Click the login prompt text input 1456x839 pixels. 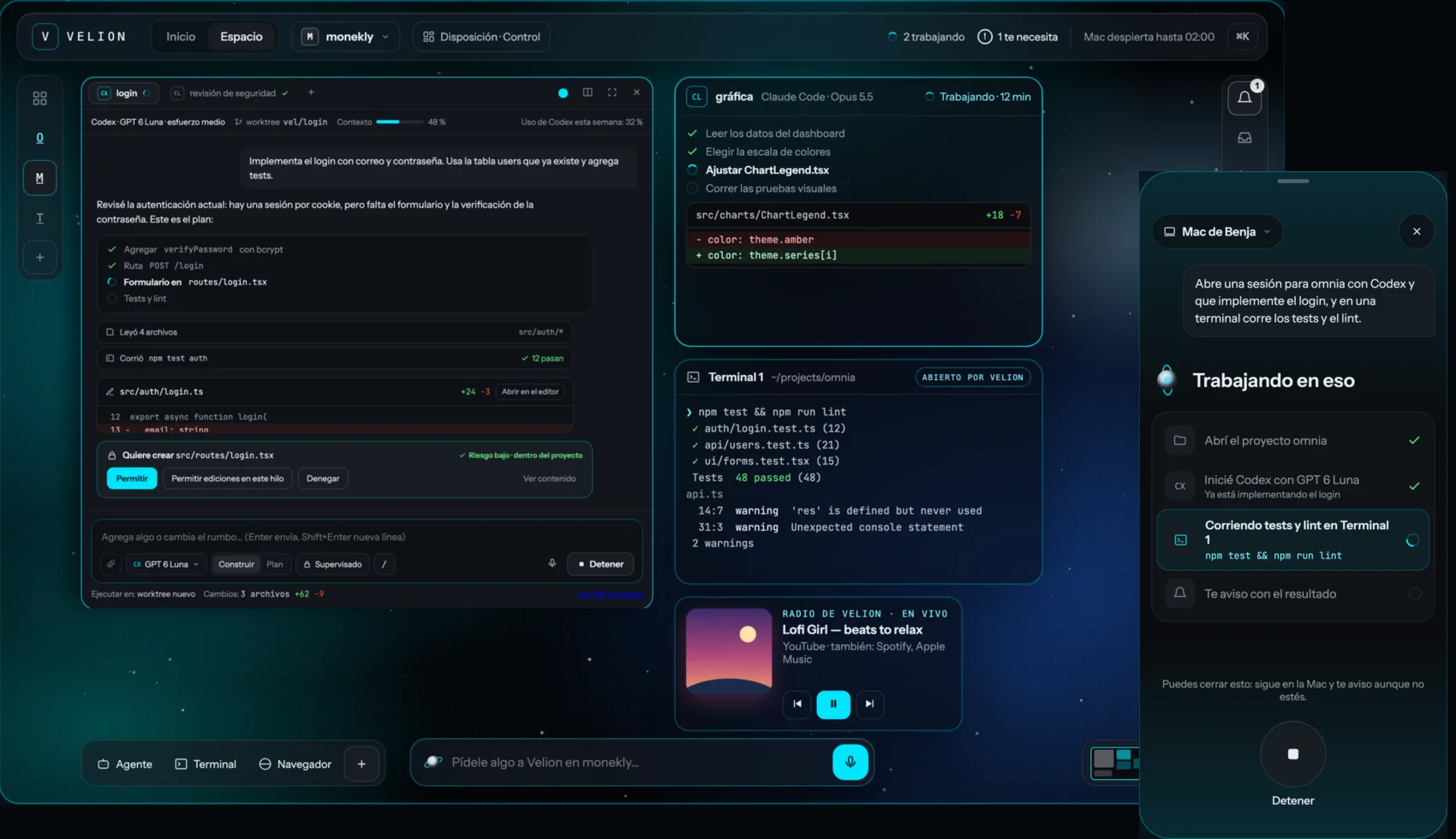[x=367, y=537]
